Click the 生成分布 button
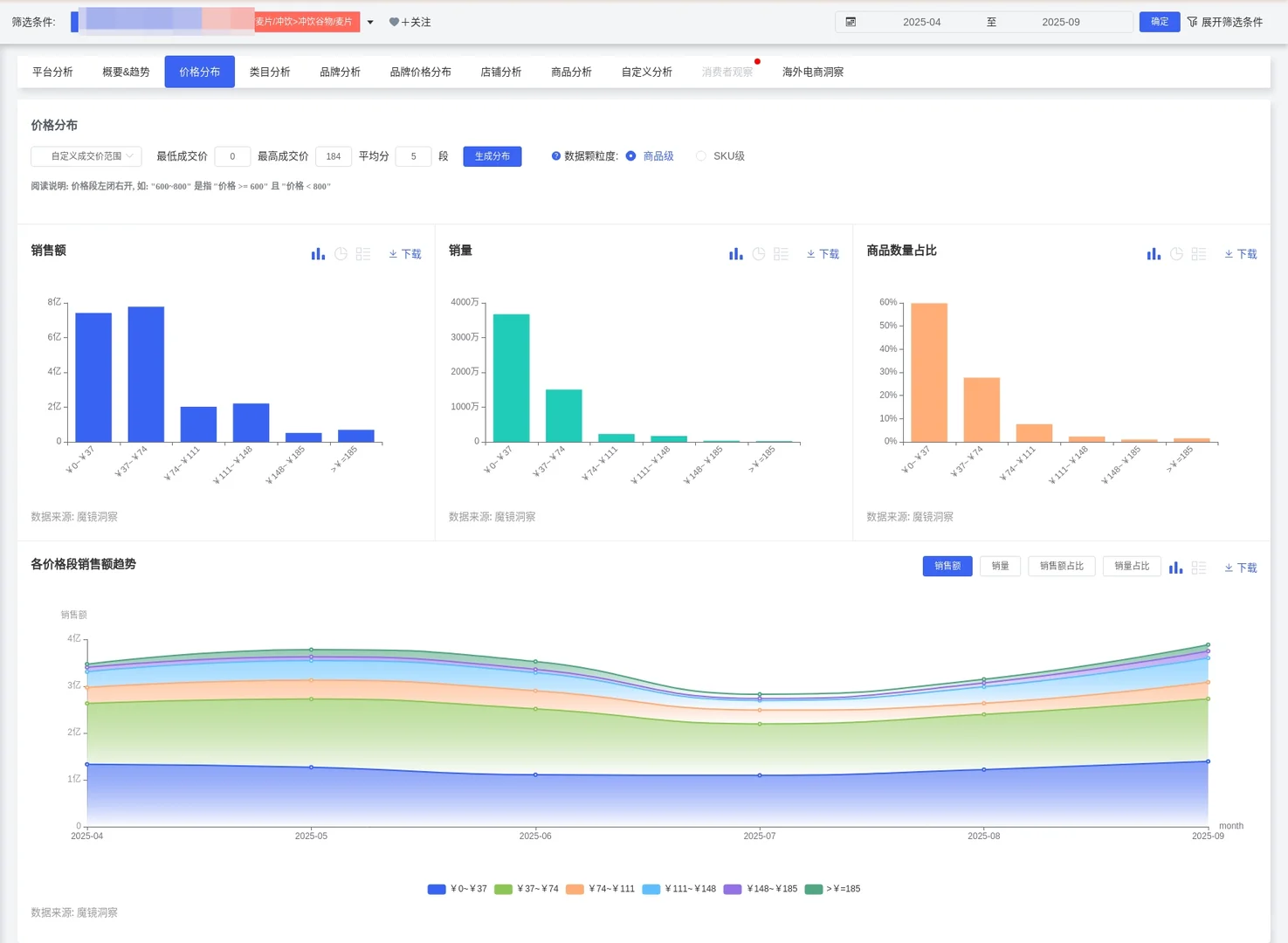Image resolution: width=1288 pixels, height=943 pixels. [x=492, y=156]
